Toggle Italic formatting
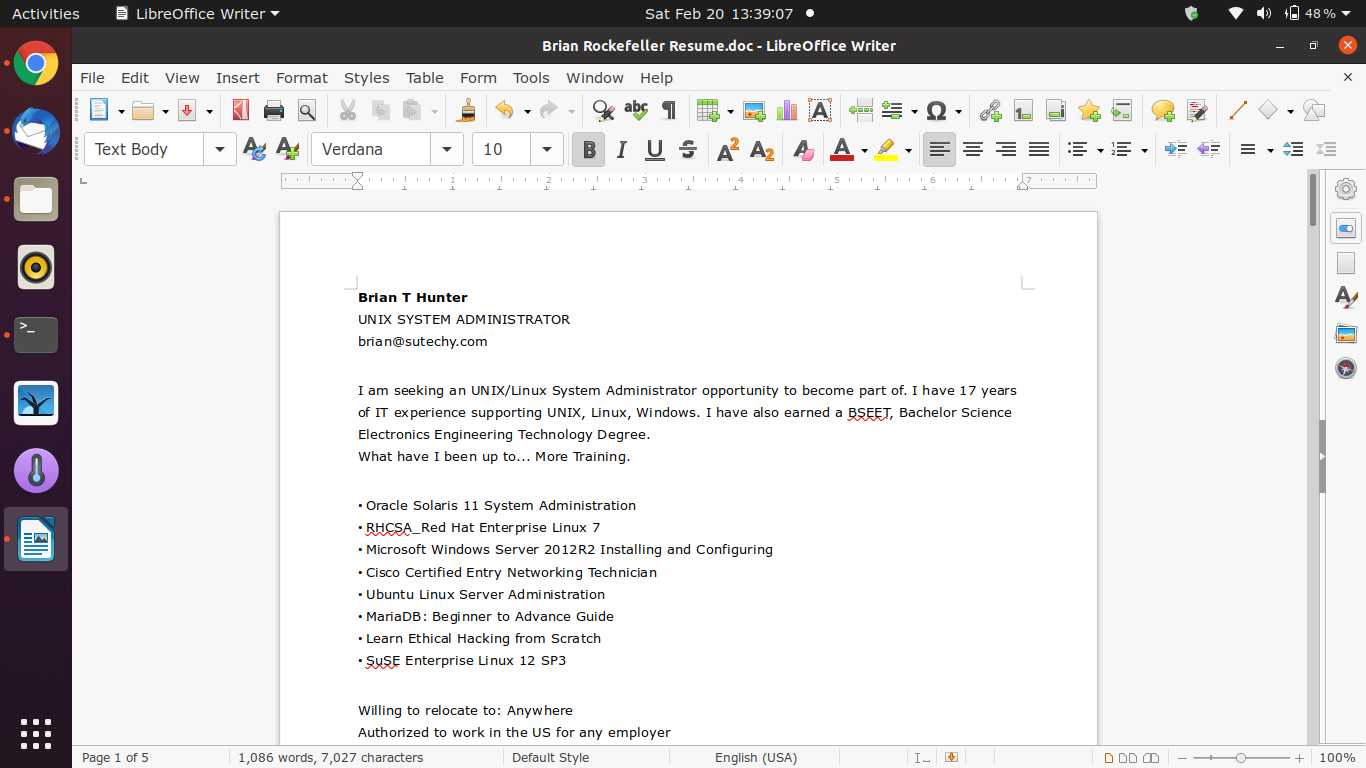The width and height of the screenshot is (1366, 768). click(x=622, y=150)
